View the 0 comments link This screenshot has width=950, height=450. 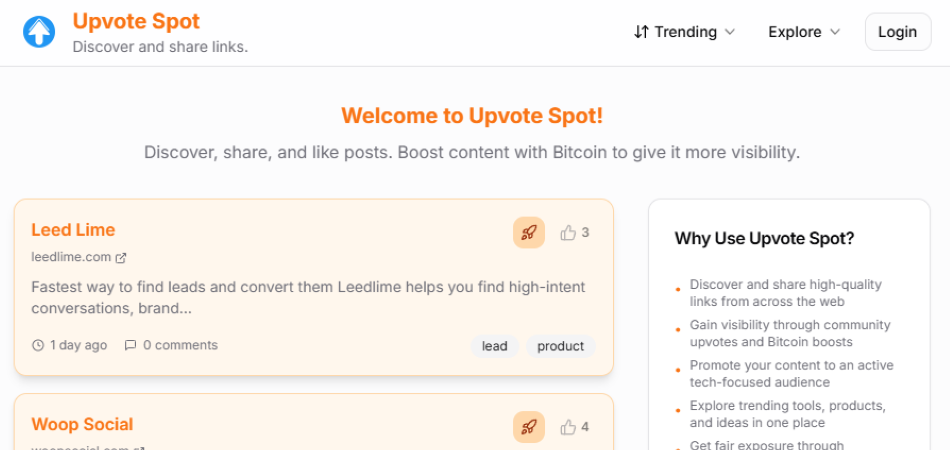tap(180, 345)
